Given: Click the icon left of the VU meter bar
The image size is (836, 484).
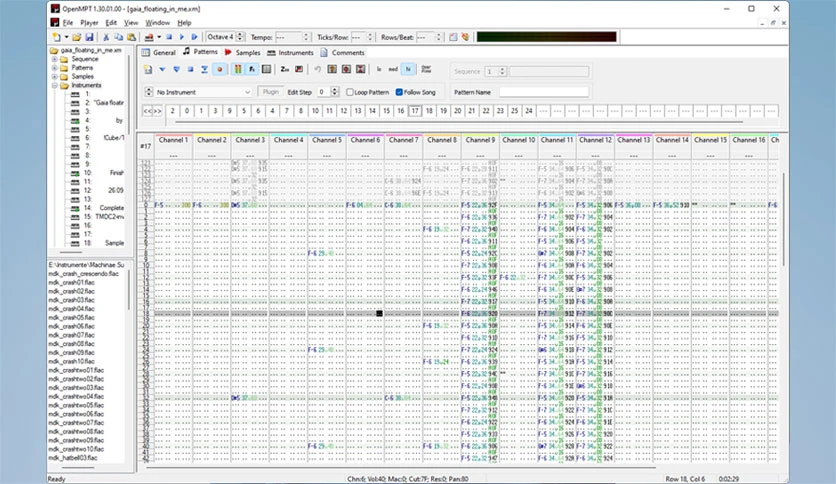Looking at the screenshot, I should (465, 37).
